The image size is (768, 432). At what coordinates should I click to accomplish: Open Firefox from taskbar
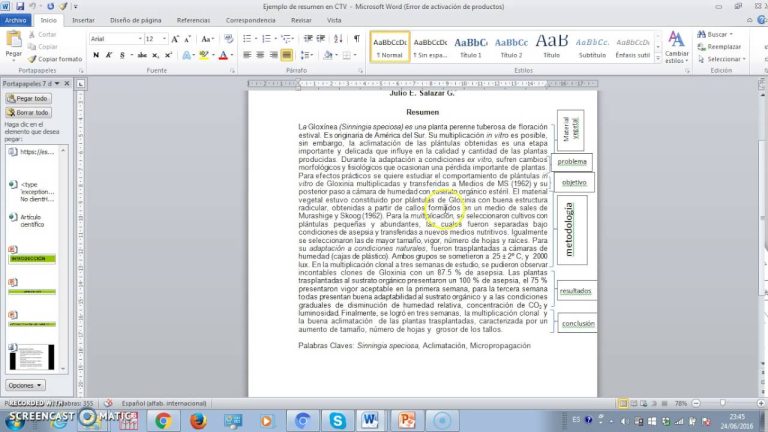pyautogui.click(x=198, y=421)
